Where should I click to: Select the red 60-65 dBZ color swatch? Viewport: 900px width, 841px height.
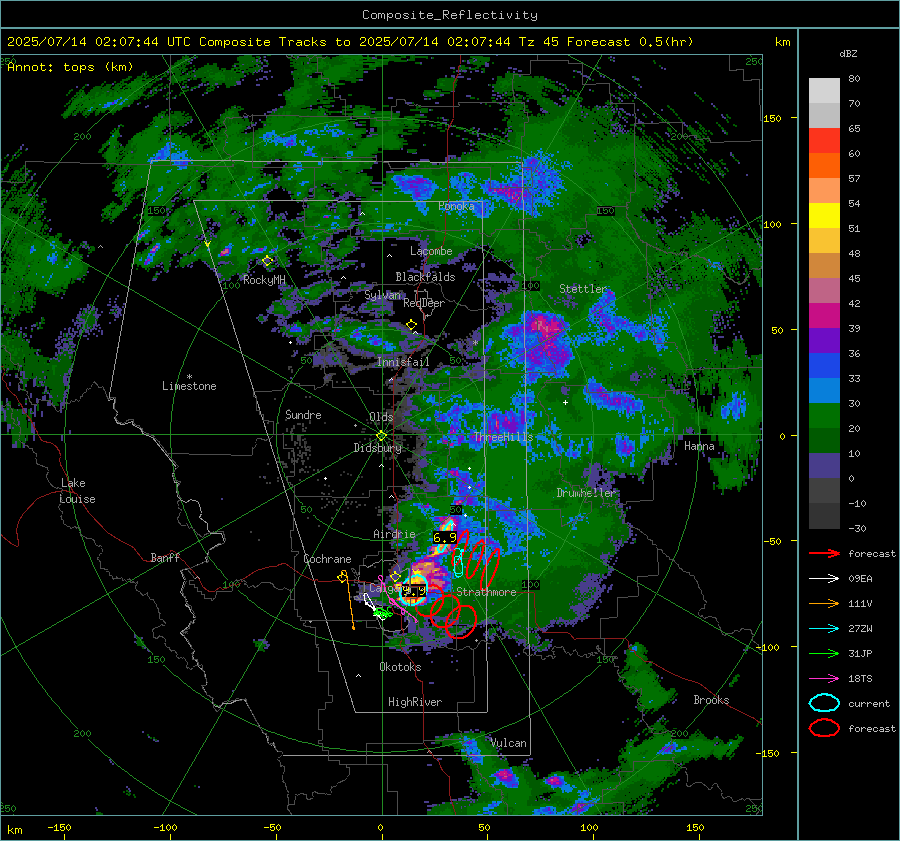point(824,141)
